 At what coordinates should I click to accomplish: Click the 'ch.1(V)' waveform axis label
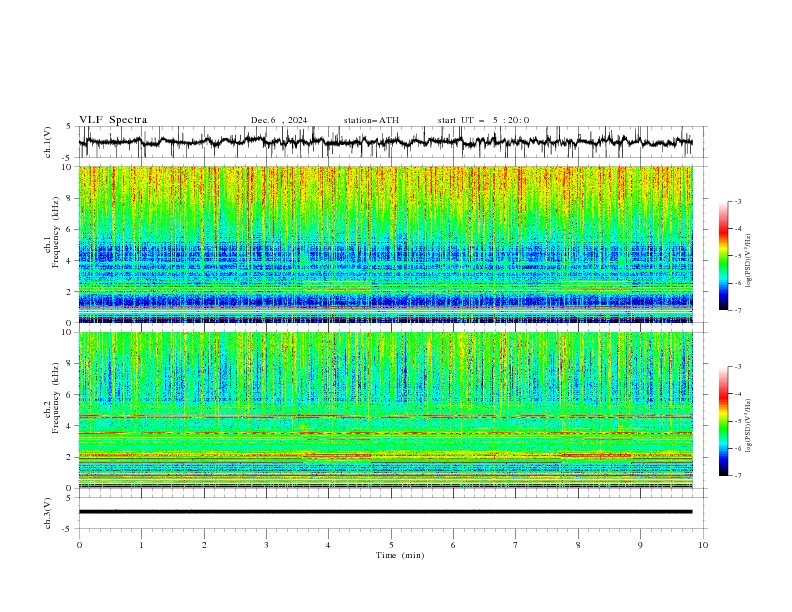pyautogui.click(x=48, y=142)
